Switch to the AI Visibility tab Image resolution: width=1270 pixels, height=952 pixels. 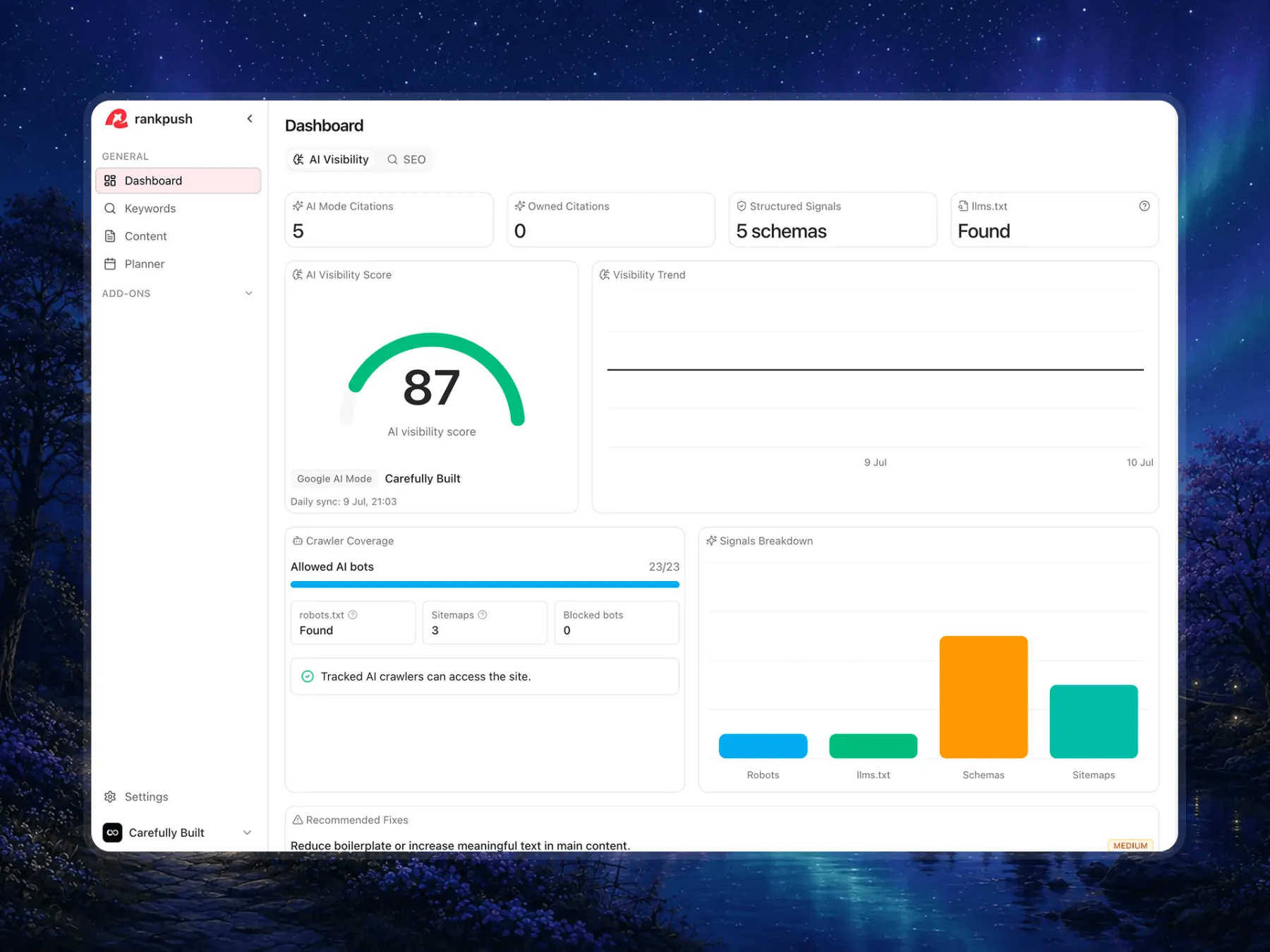(331, 159)
